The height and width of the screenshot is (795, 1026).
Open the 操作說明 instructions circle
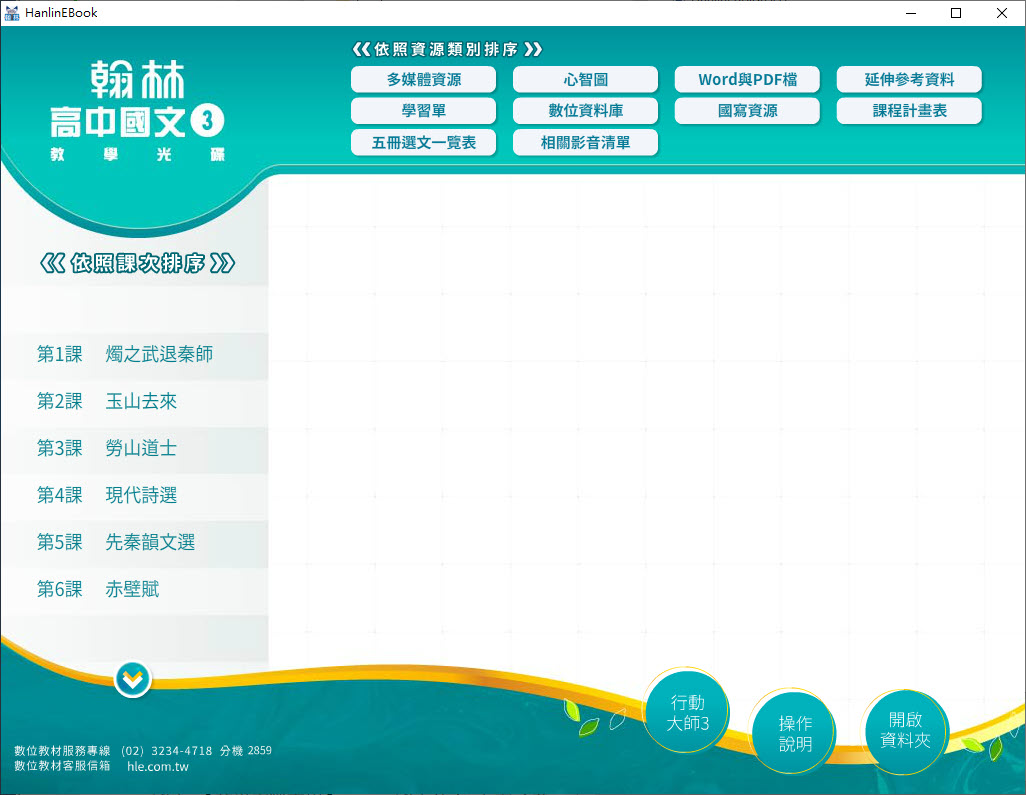[x=795, y=733]
